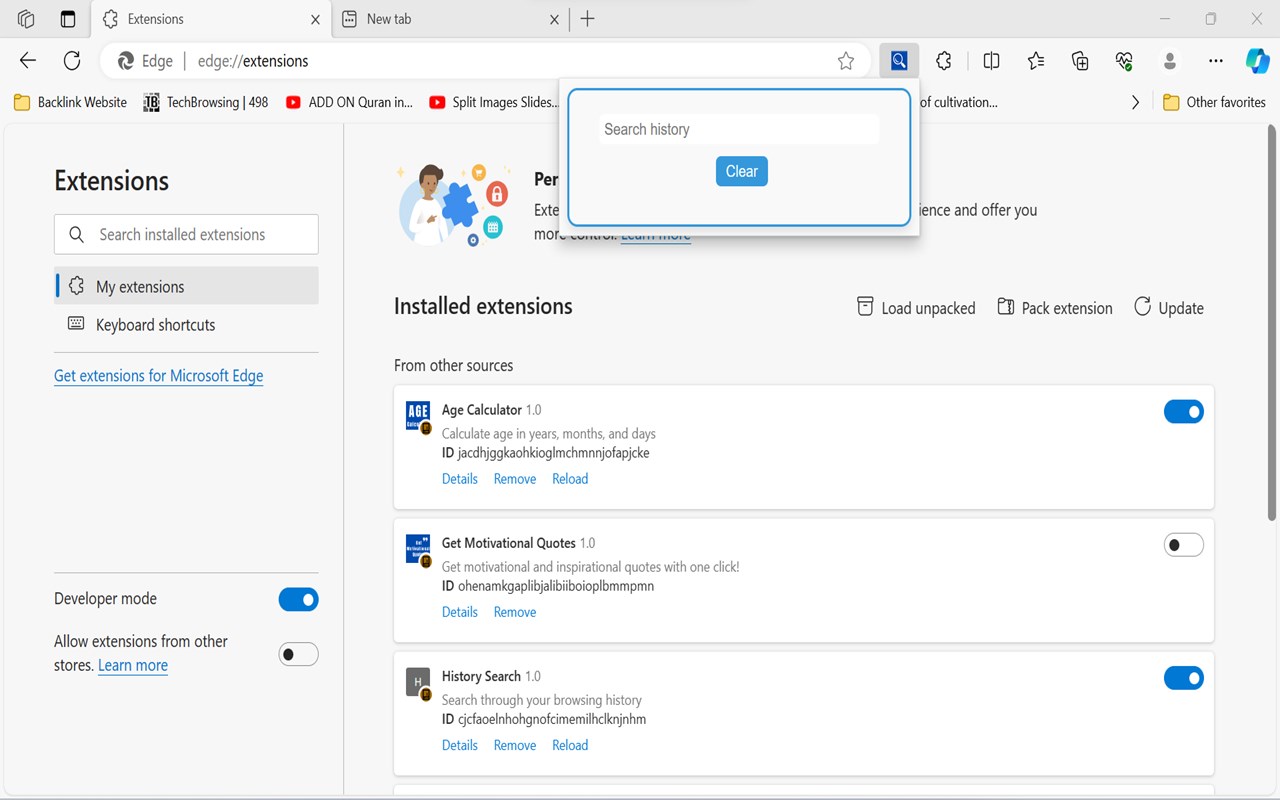Open the workspaces icon
Image resolution: width=1280 pixels, height=800 pixels.
point(27,19)
